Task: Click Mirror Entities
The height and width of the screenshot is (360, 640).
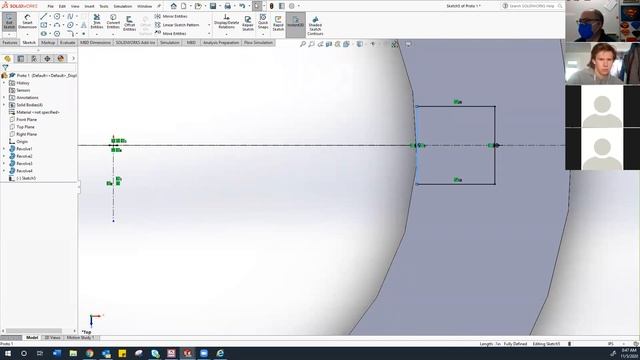Action: (171, 16)
